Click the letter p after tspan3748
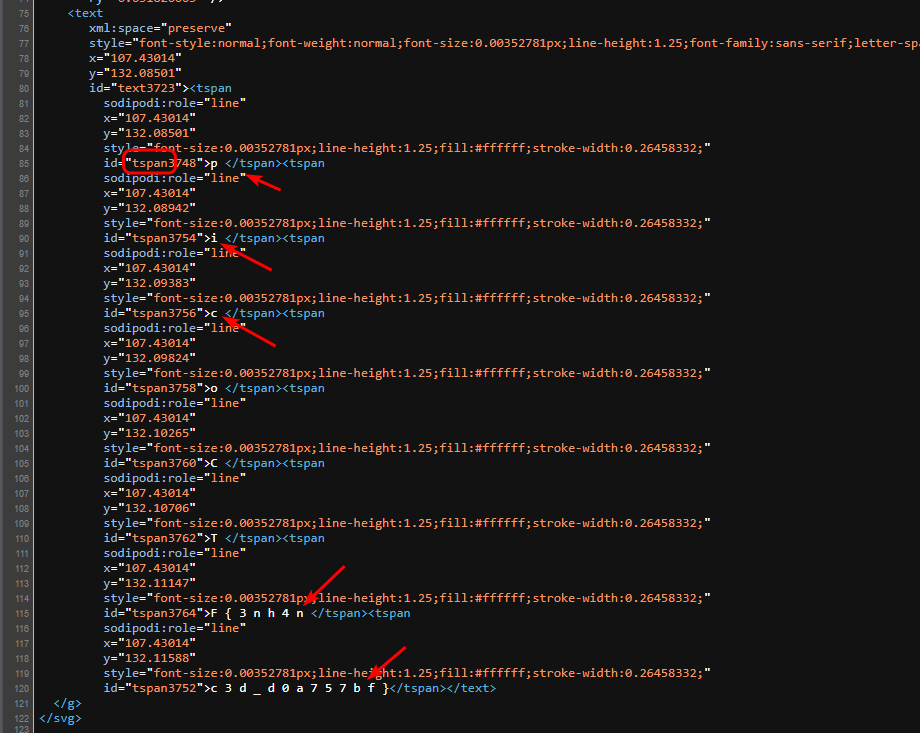The image size is (920, 733). (x=213, y=163)
